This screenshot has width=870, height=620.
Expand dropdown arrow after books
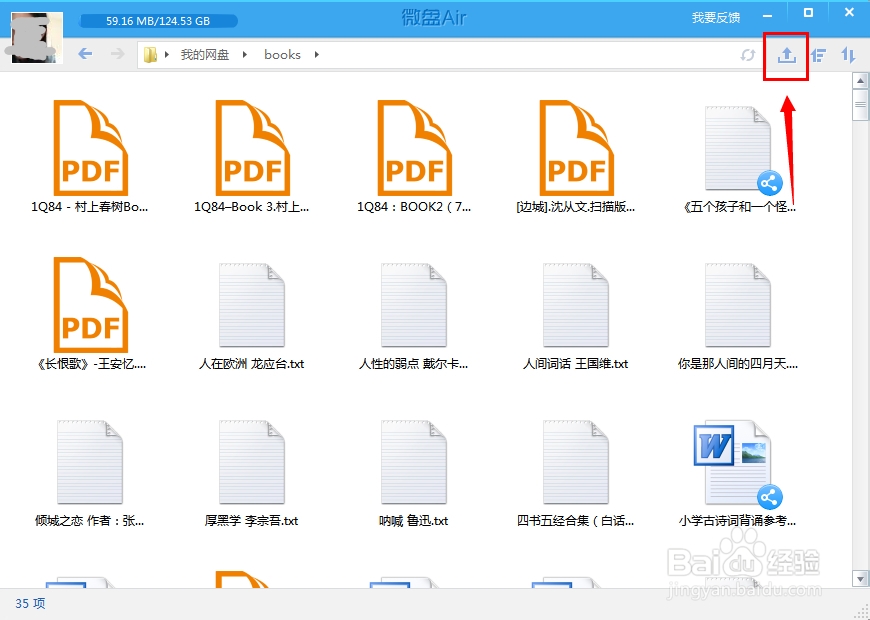316,54
